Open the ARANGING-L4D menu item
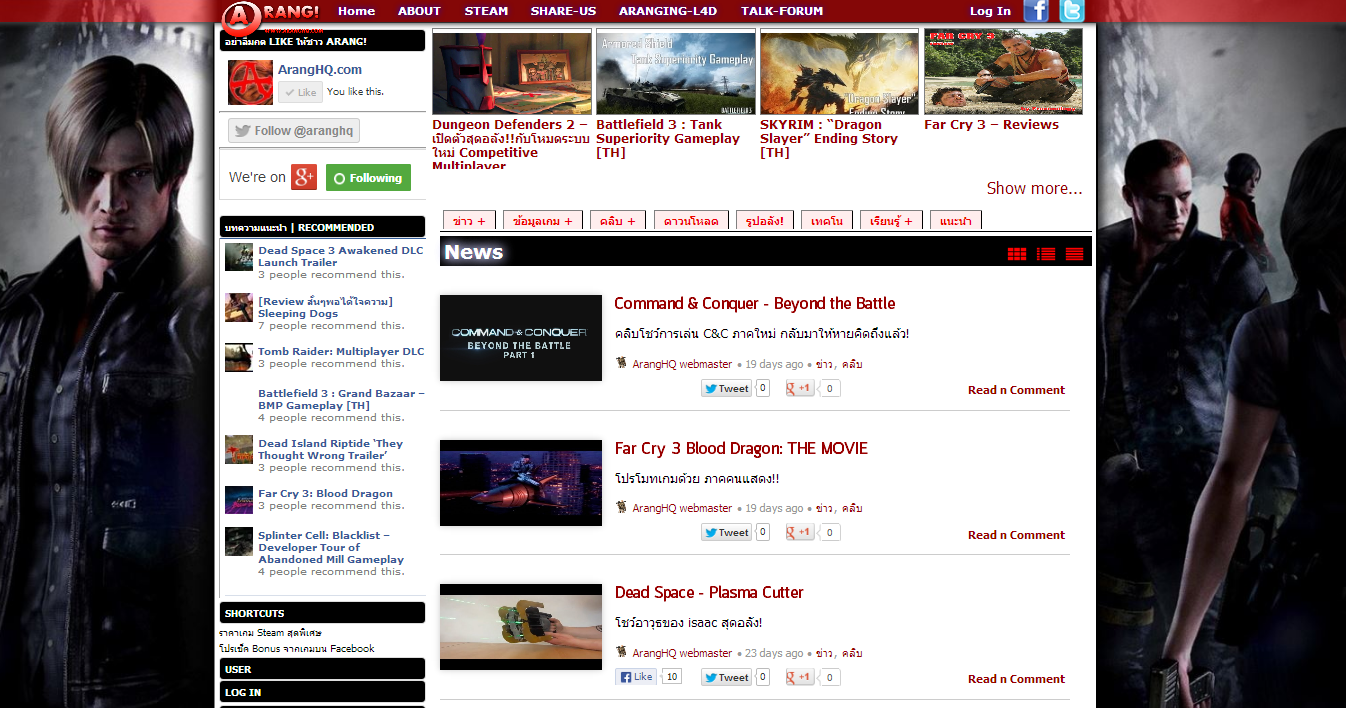Image resolution: width=1346 pixels, height=708 pixels. (668, 11)
